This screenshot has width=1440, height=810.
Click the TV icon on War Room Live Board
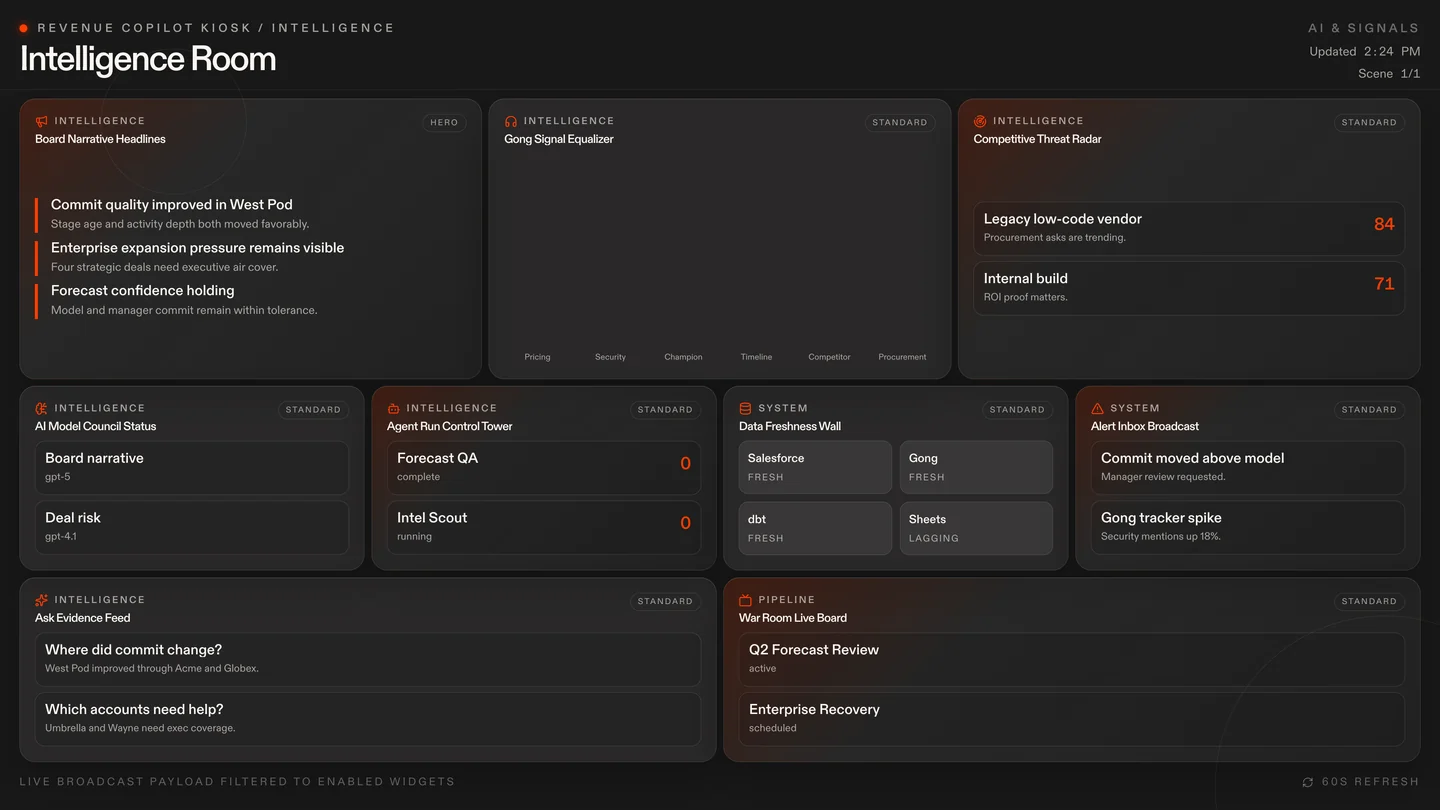click(x=745, y=600)
